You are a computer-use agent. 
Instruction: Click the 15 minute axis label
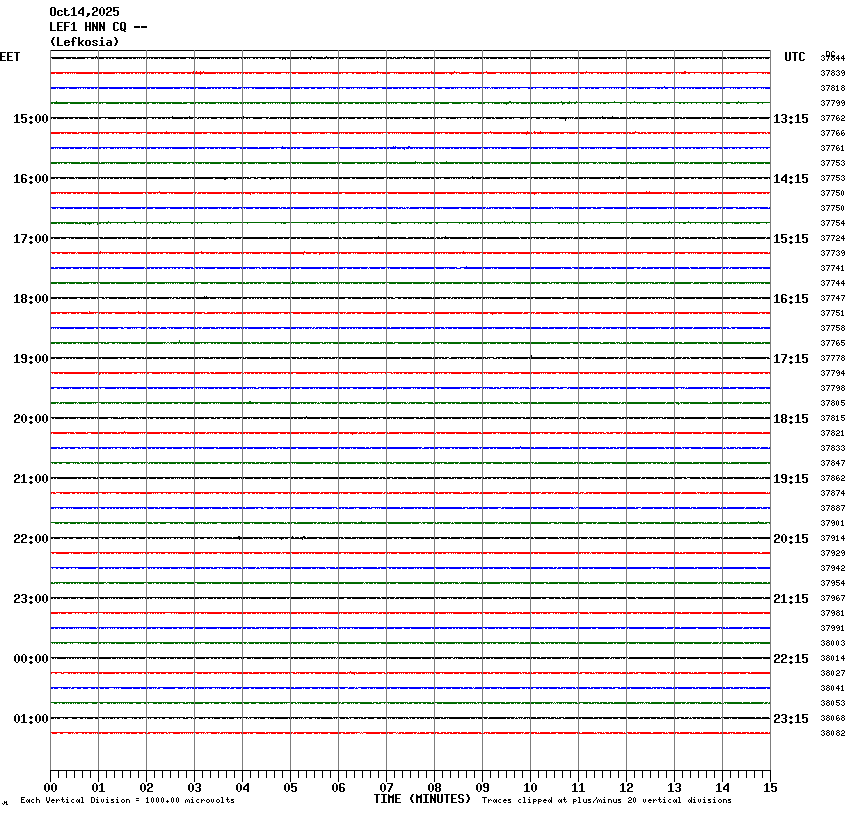[x=770, y=788]
